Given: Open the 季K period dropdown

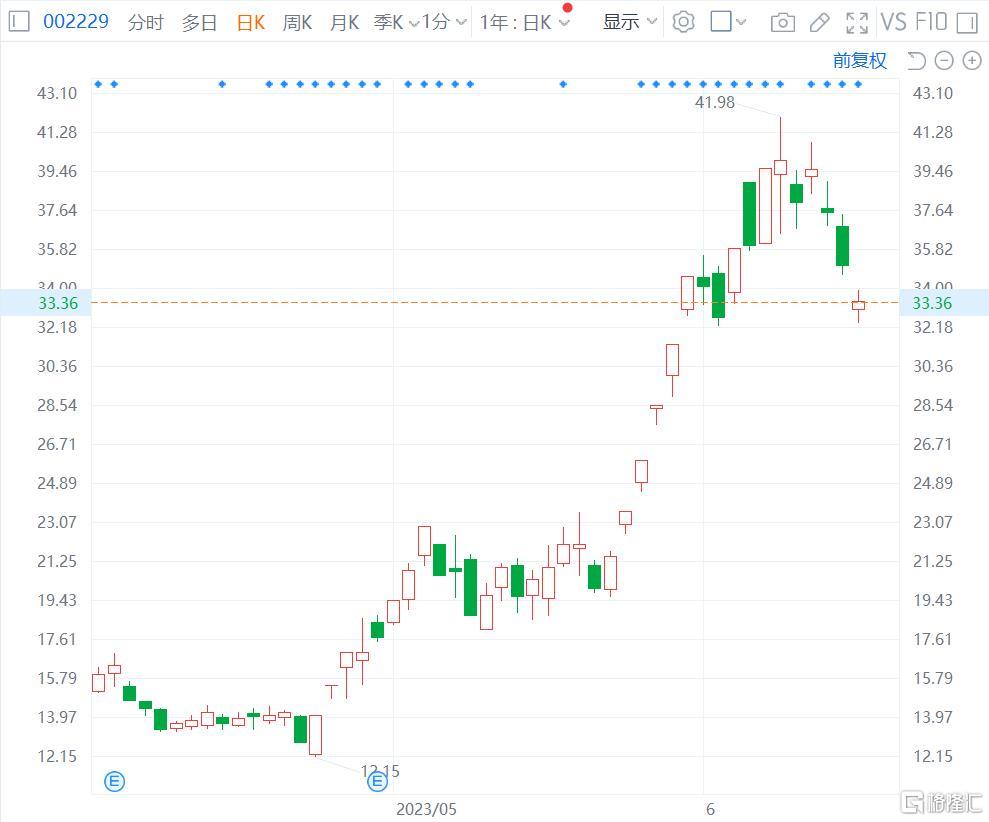Looking at the screenshot, I should coord(395,23).
